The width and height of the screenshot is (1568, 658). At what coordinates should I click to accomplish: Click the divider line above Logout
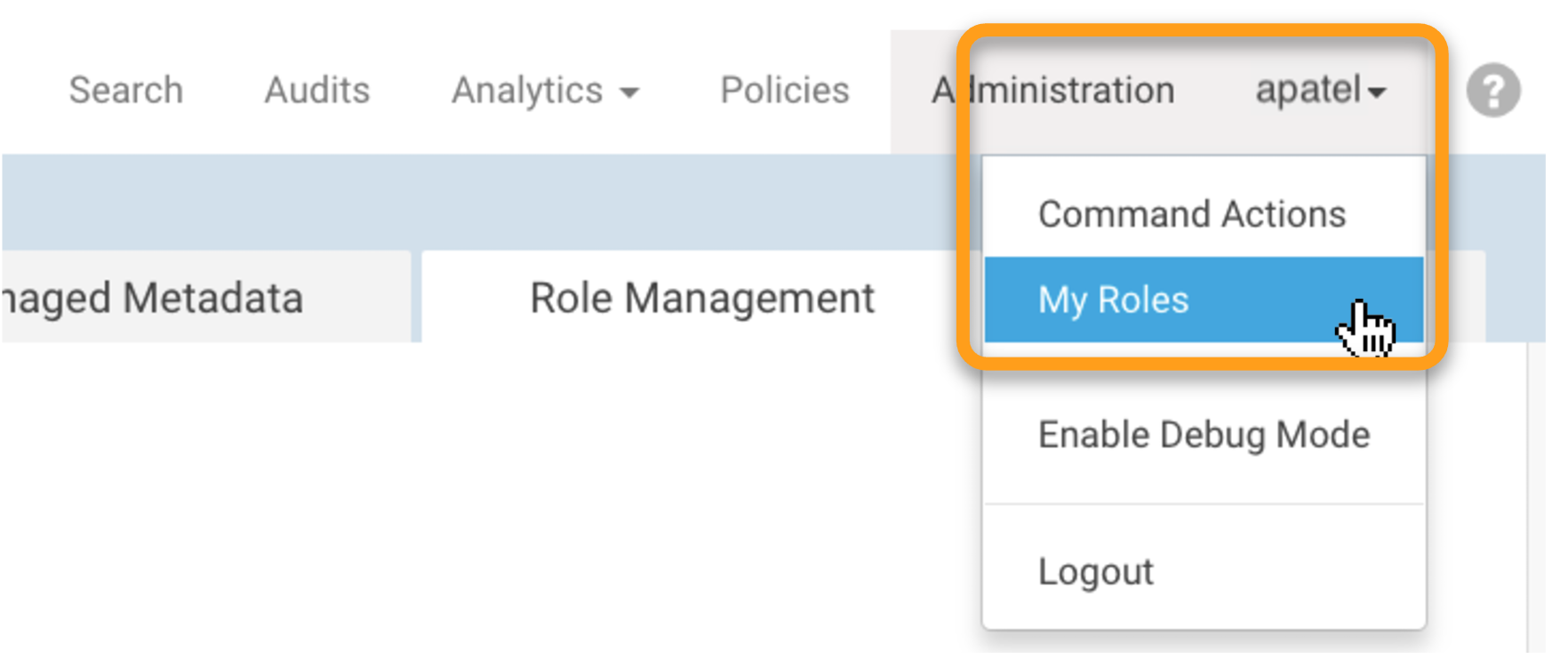(1204, 504)
